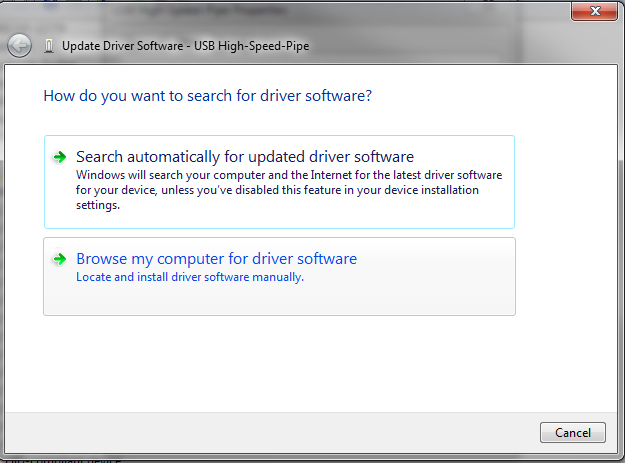Screen dimensions: 625x463
Task: Click 'Locate and install driver software manually' text
Action: click(190, 277)
